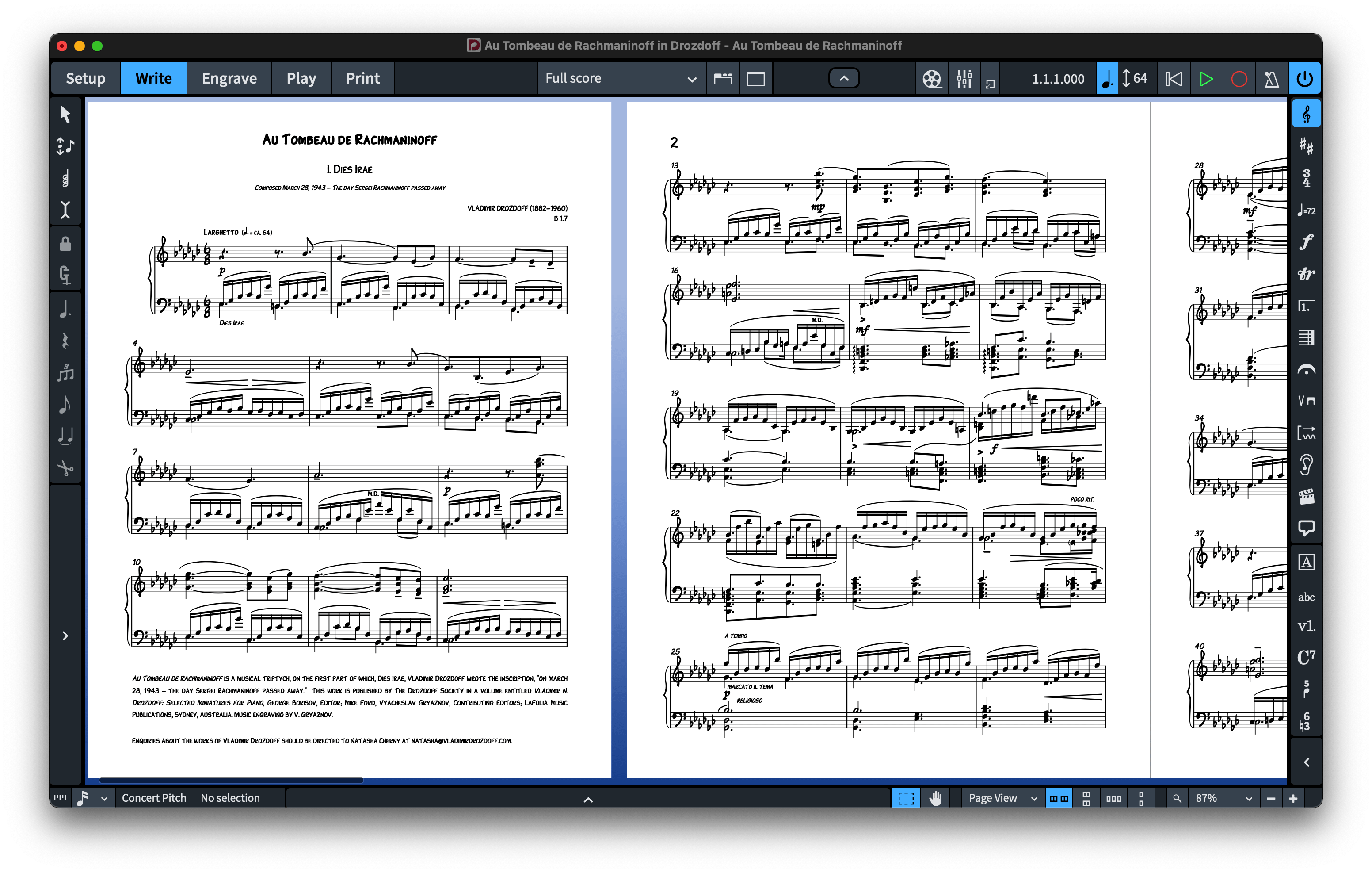Select the abc Text tool
This screenshot has width=1372, height=873.
coord(1306,597)
